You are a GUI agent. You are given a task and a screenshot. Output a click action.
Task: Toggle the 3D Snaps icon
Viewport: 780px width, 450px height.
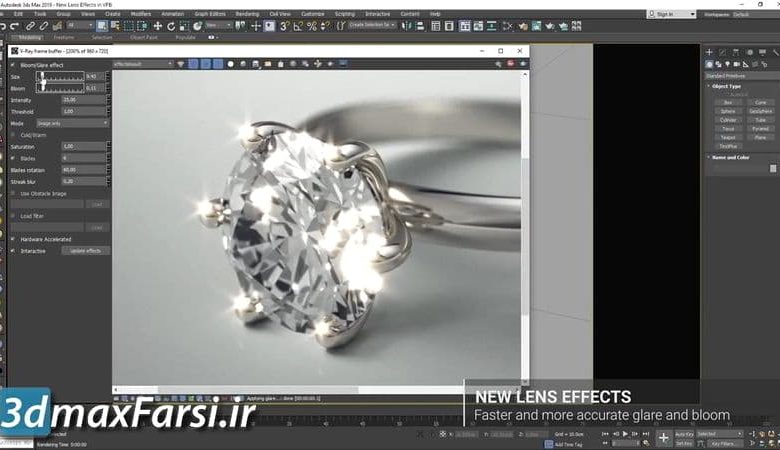coord(285,26)
